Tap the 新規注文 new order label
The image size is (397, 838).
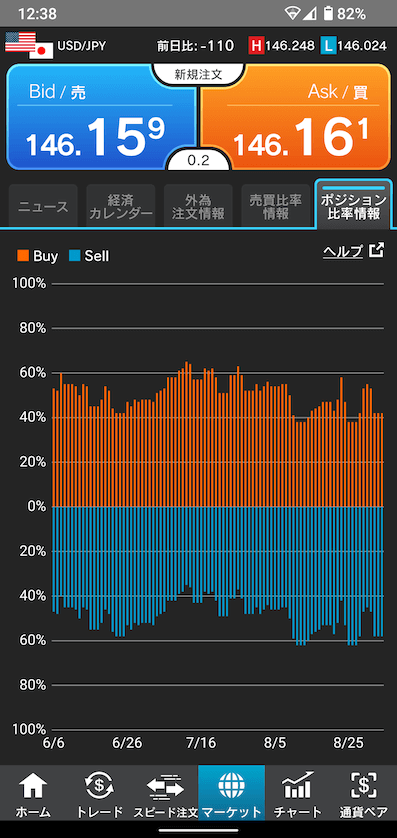pyautogui.click(x=198, y=74)
